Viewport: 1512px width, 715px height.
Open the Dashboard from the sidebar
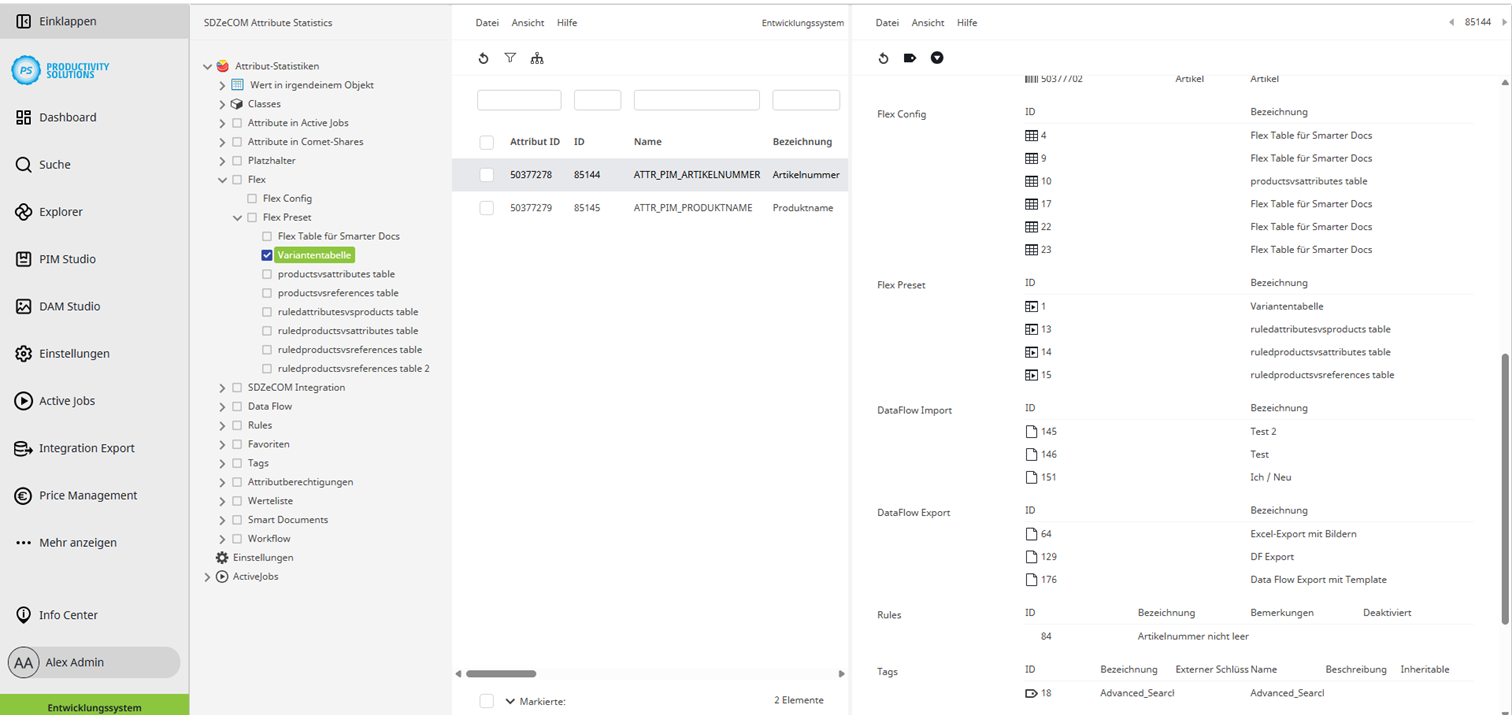click(x=24, y=116)
